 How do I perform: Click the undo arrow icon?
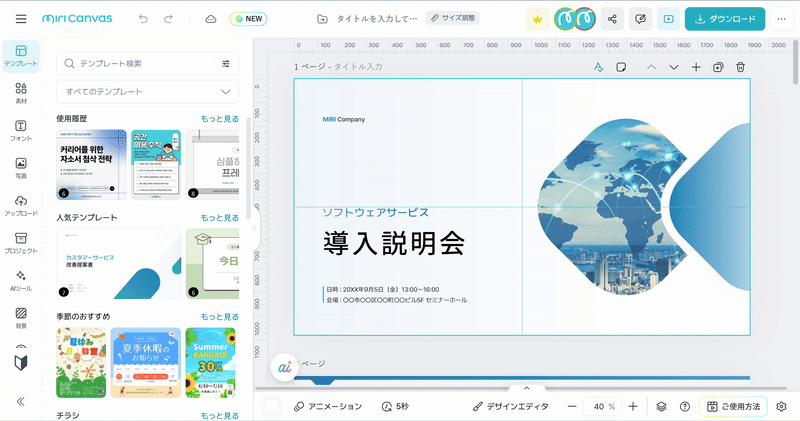click(x=144, y=19)
